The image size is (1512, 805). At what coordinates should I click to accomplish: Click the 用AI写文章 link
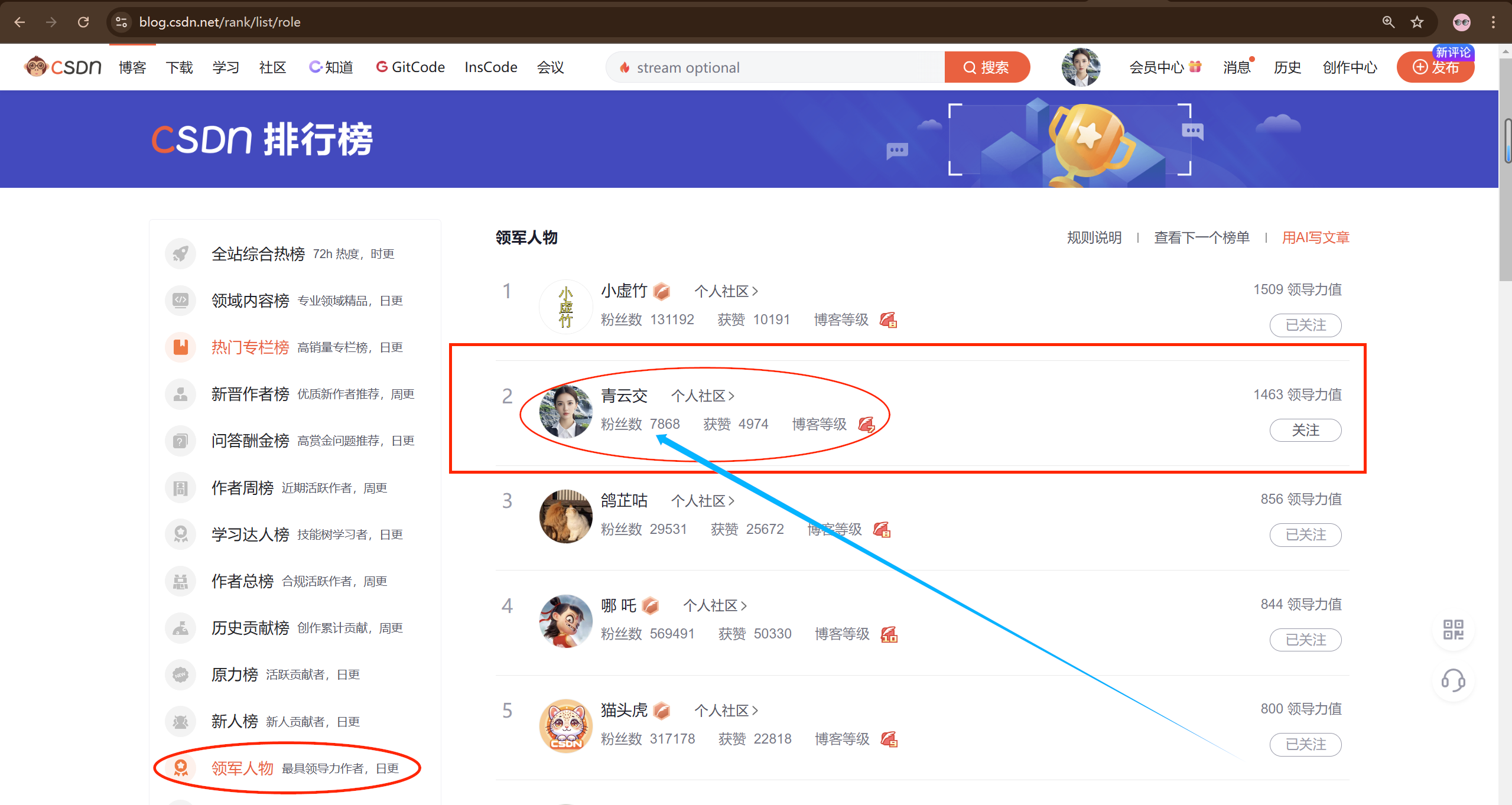tap(1316, 237)
